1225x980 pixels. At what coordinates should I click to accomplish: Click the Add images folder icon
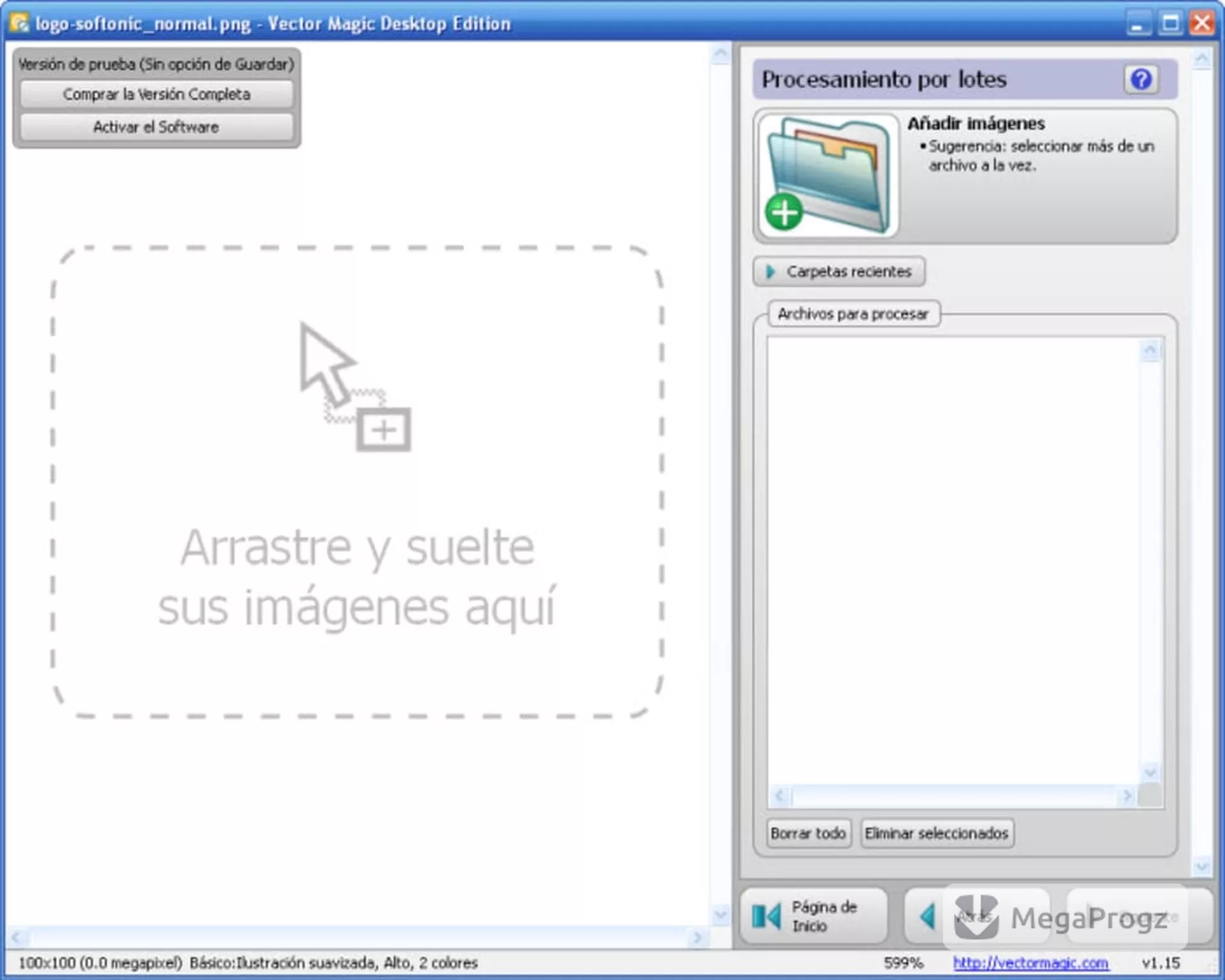(828, 175)
